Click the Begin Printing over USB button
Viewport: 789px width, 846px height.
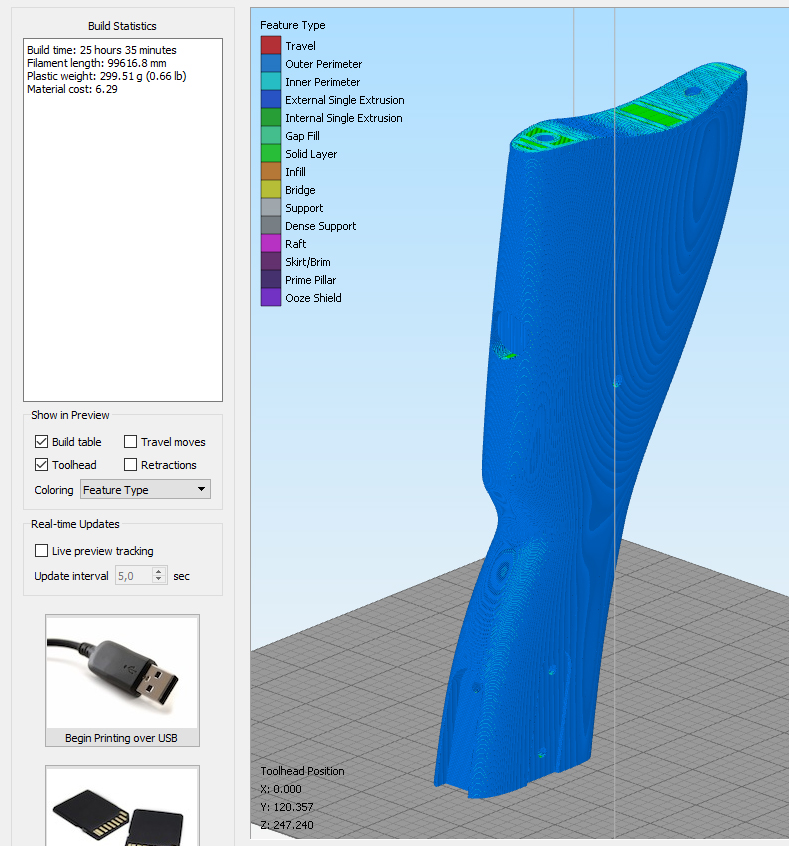tap(123, 680)
